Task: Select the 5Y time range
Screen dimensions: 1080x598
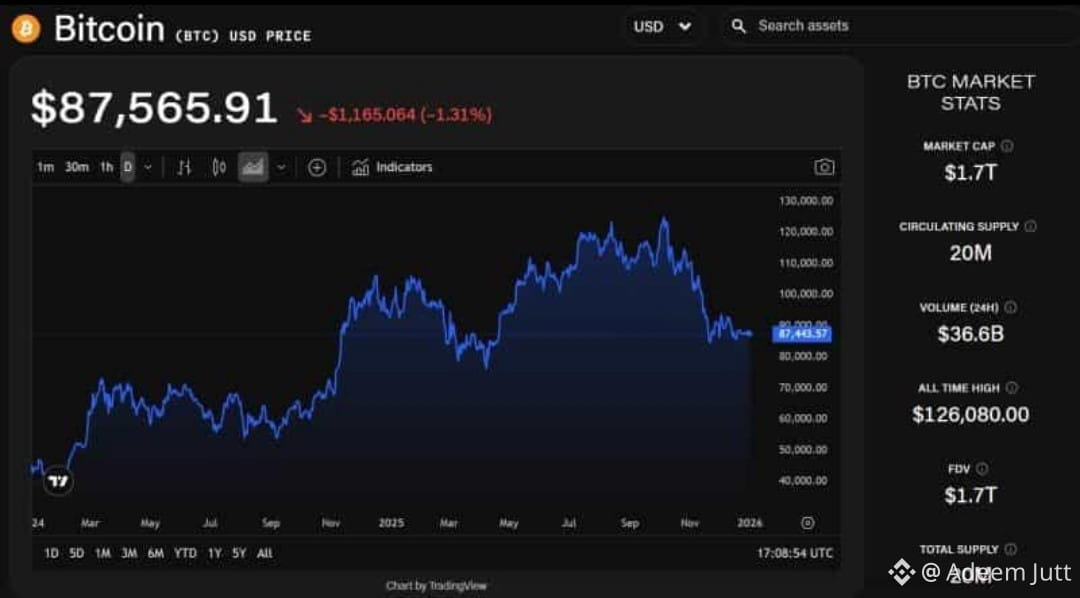Action: [x=239, y=553]
